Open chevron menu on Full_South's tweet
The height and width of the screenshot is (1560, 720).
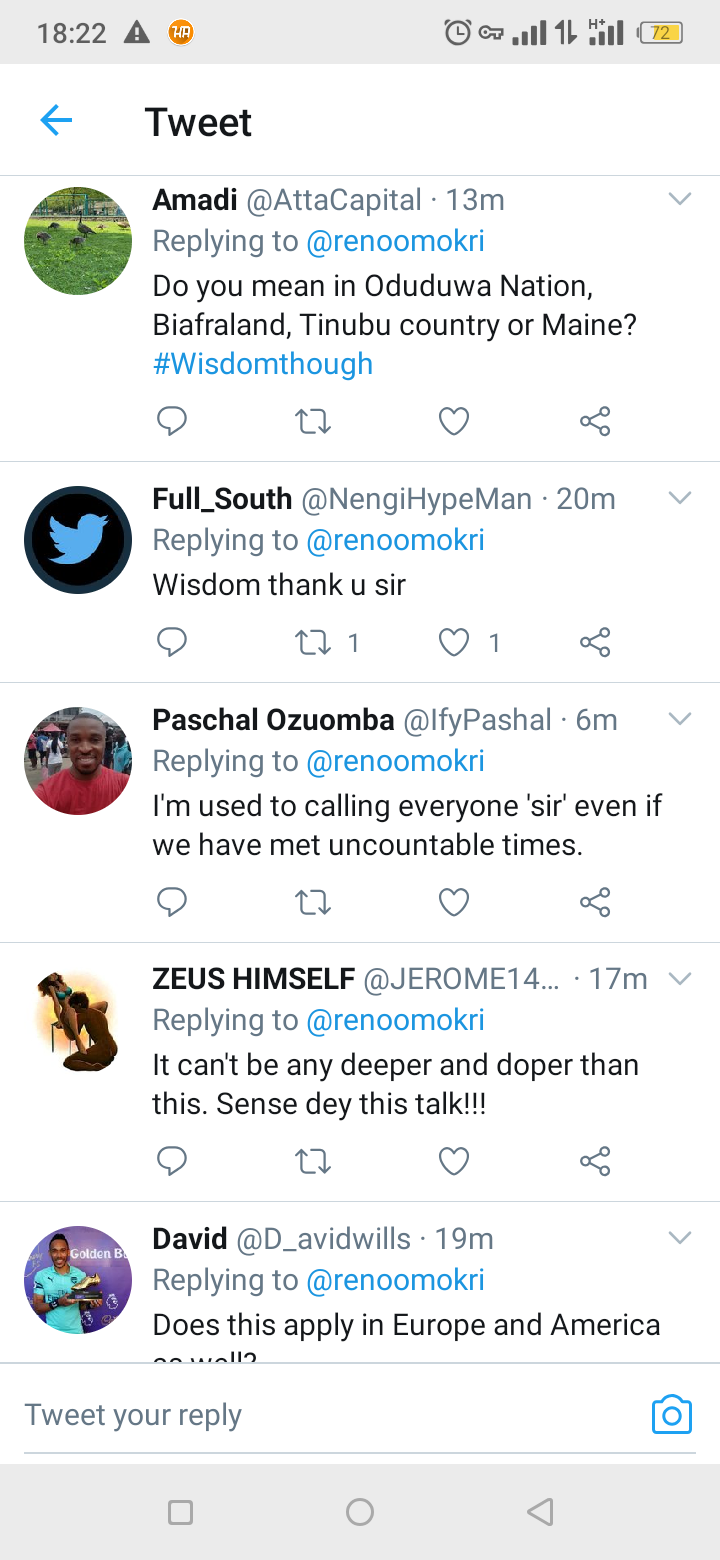680,498
